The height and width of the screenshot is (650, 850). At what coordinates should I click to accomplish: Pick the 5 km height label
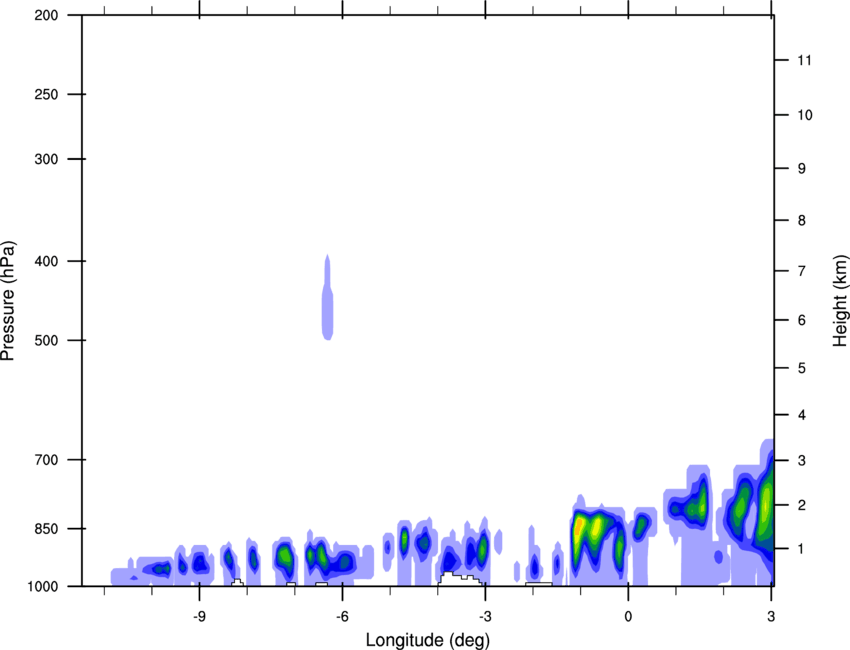click(802, 368)
